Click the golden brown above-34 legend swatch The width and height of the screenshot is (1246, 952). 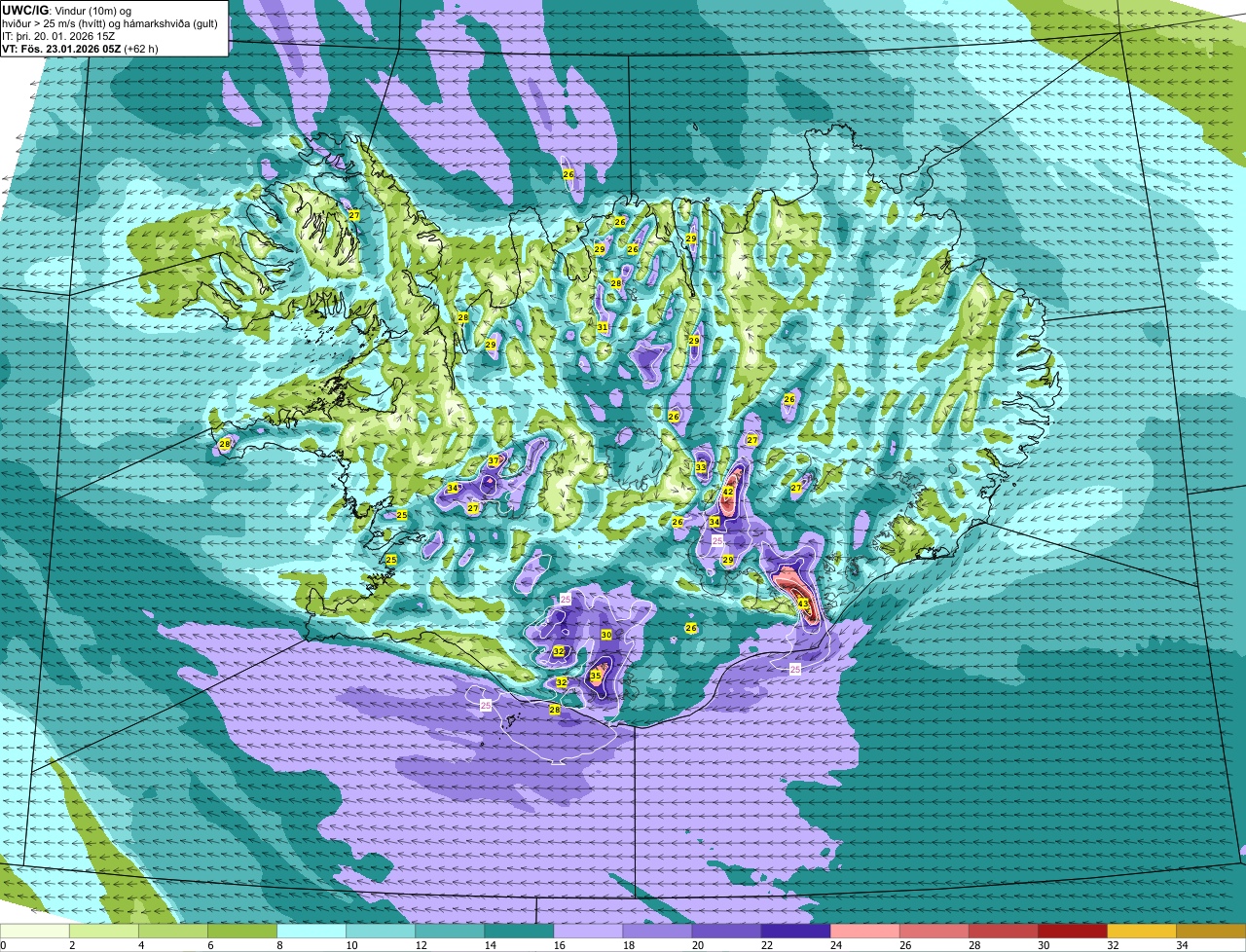1211,932
